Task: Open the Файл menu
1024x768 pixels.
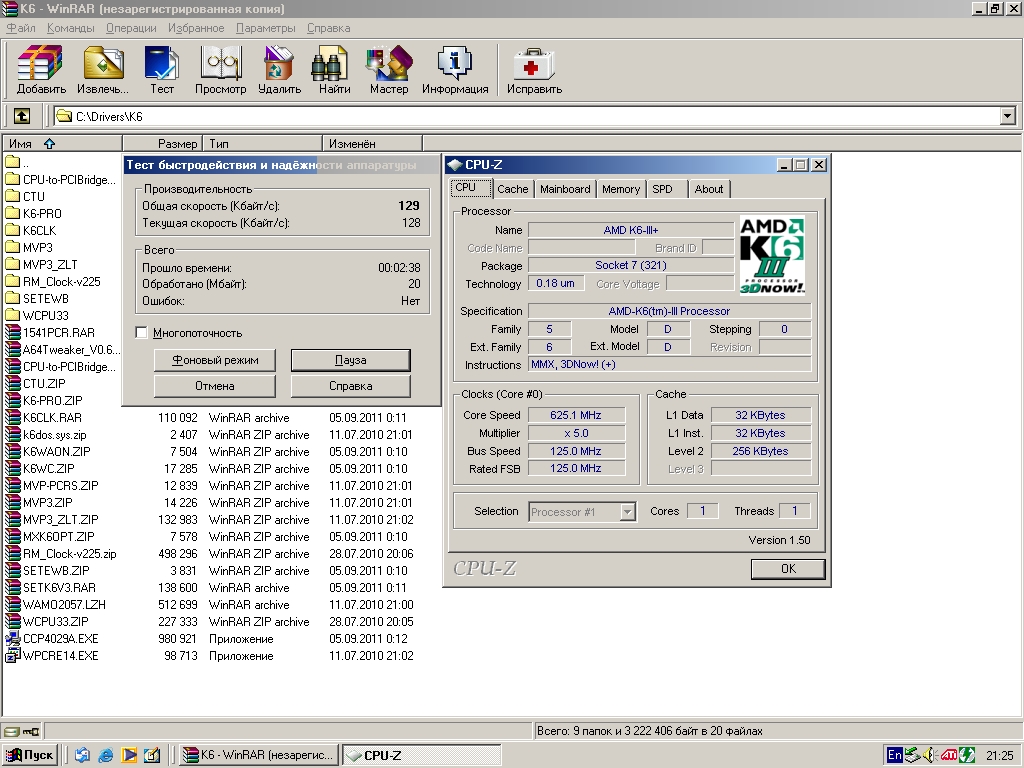Action: 21,28
